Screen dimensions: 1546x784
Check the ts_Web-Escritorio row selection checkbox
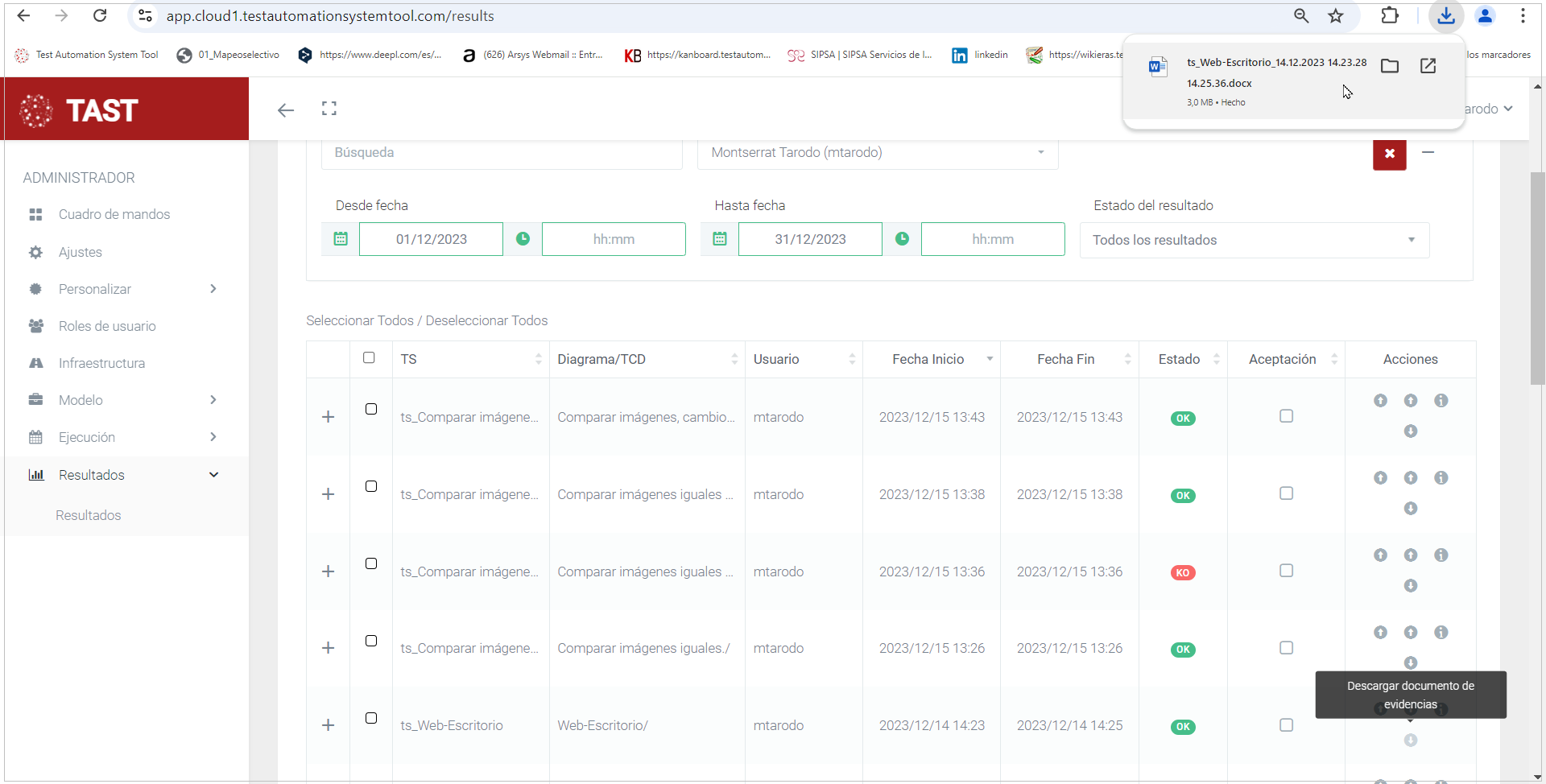coord(371,718)
